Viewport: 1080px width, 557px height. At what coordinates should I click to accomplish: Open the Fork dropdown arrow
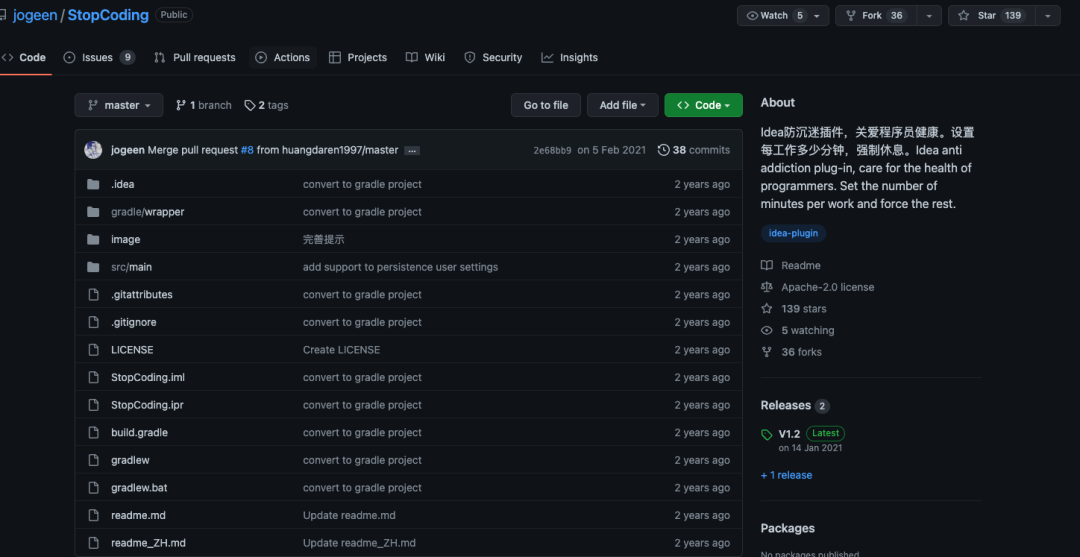(929, 15)
